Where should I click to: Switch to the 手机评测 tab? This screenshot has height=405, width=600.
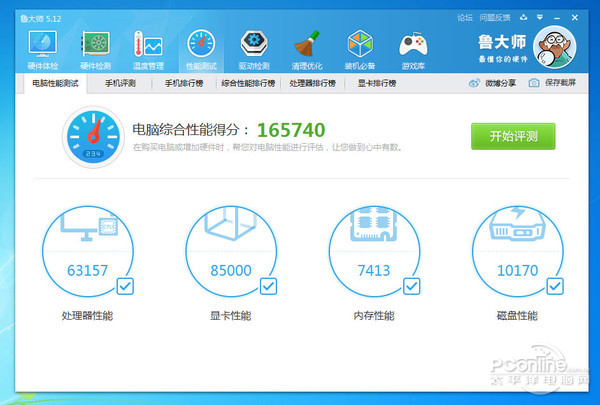(x=121, y=84)
